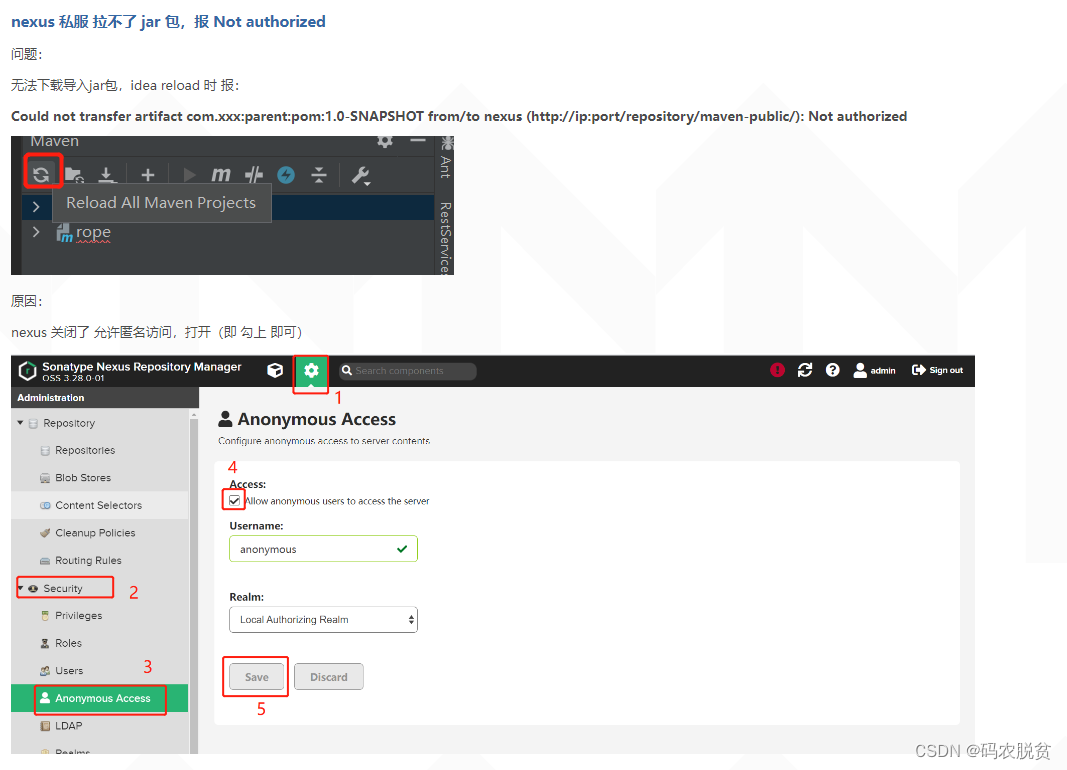Viewport: 1067px width, 770px height.
Task: Click Collapse All icon in Maven toolbar
Action: 318,175
